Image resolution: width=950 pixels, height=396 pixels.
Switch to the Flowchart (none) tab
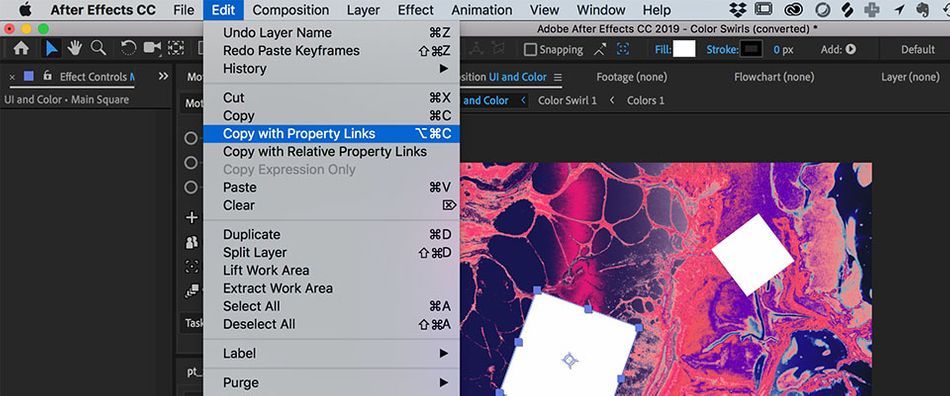774,77
